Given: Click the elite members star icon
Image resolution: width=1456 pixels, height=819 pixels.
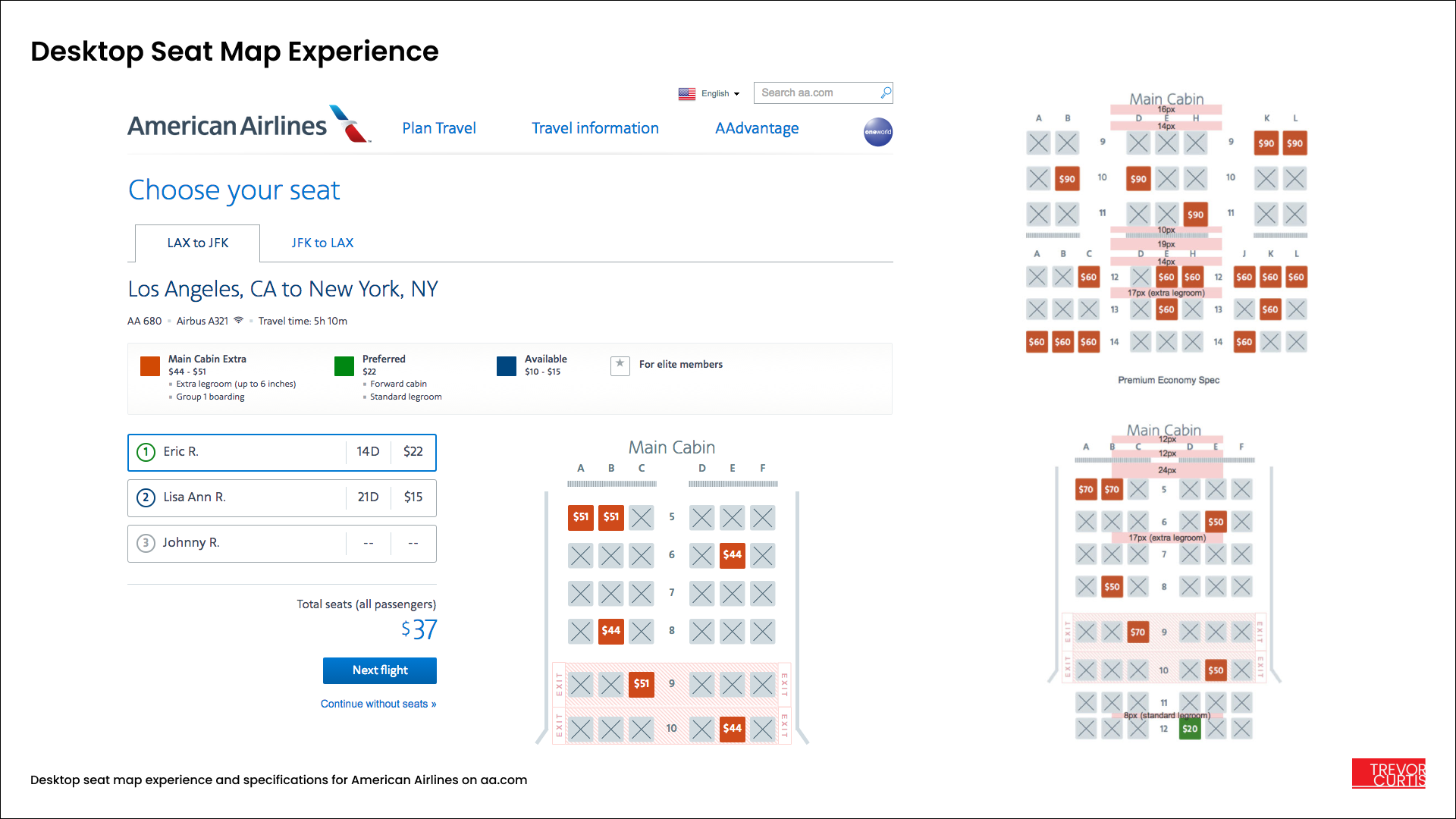Looking at the screenshot, I should (x=620, y=365).
